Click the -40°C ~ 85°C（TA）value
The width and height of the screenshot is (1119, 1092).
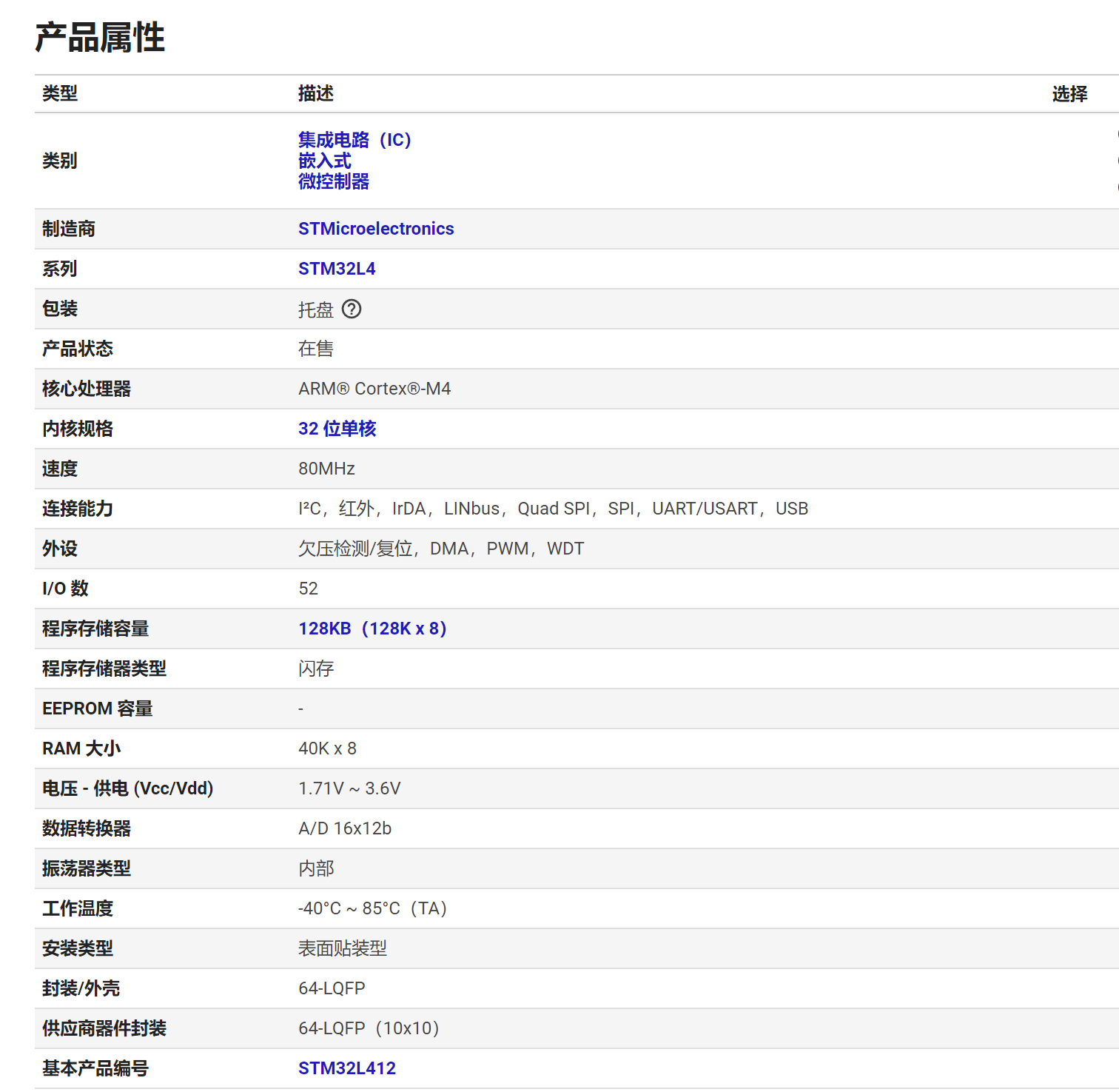click(372, 908)
